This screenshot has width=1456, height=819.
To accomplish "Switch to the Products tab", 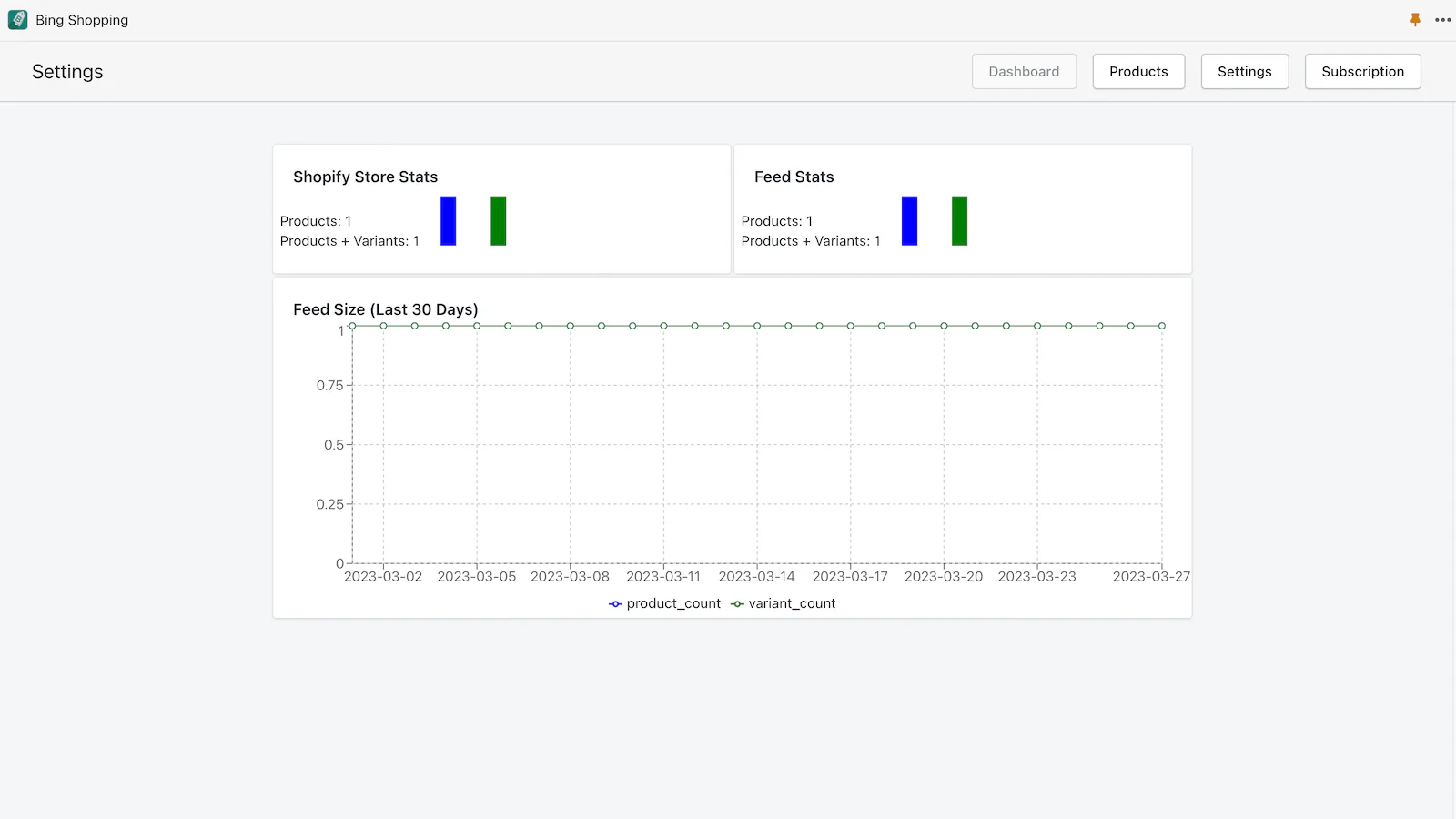I will (1138, 71).
